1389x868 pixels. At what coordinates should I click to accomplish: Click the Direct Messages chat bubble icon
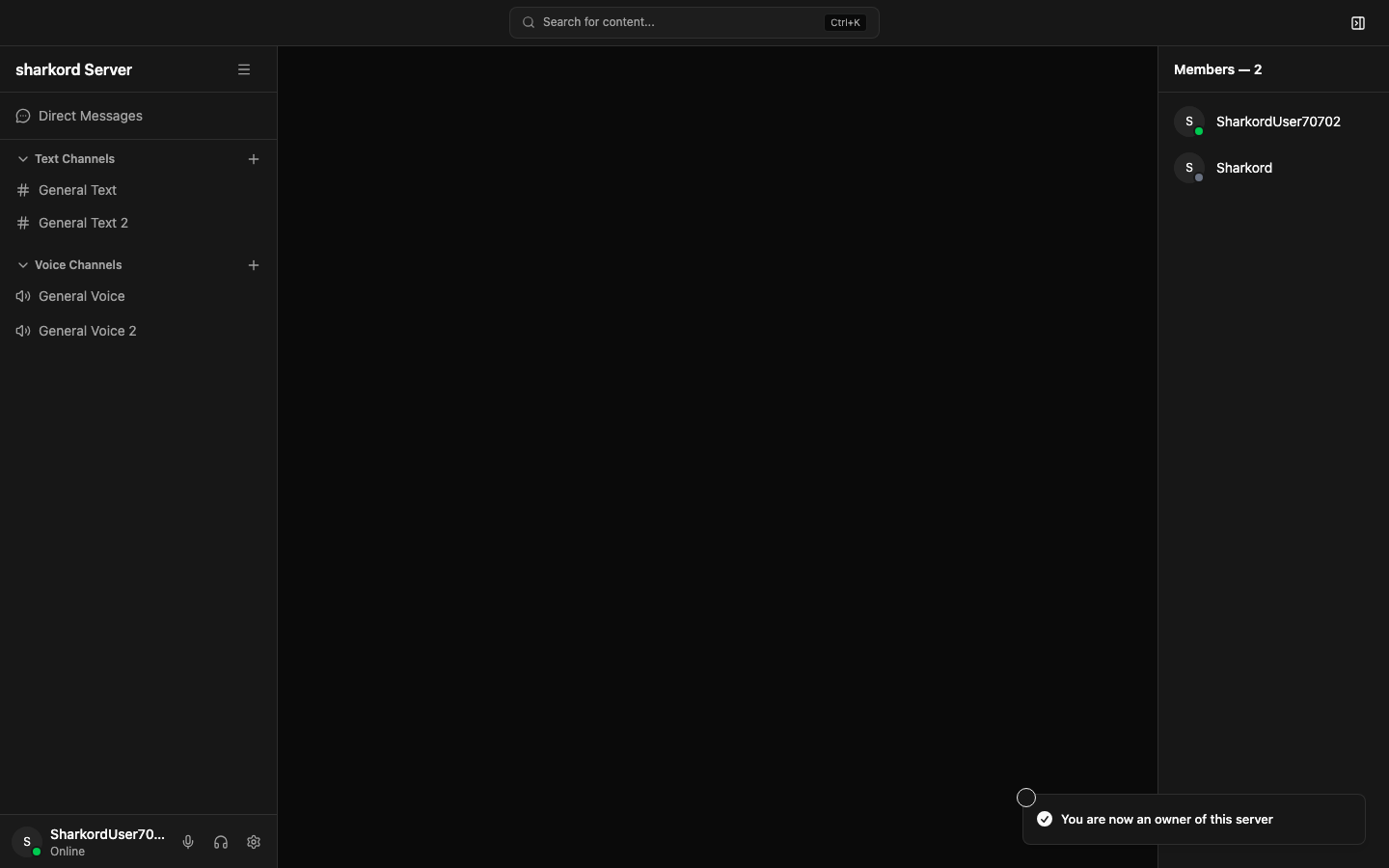tap(23, 116)
